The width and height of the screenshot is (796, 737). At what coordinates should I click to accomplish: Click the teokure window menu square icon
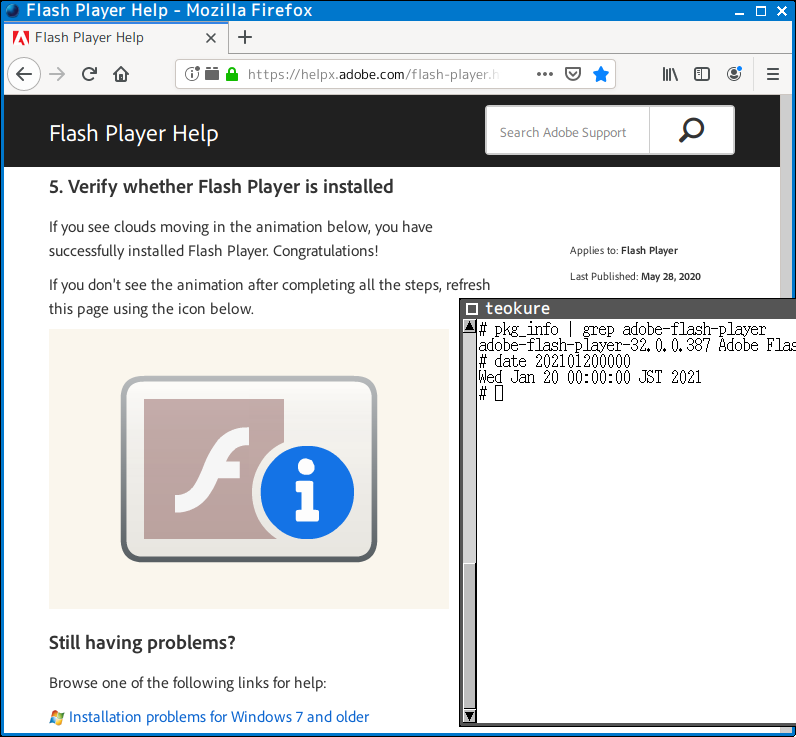coord(472,309)
